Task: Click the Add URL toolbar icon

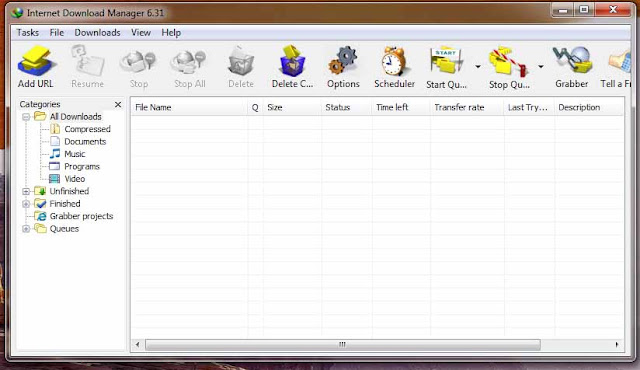Action: tap(36, 61)
